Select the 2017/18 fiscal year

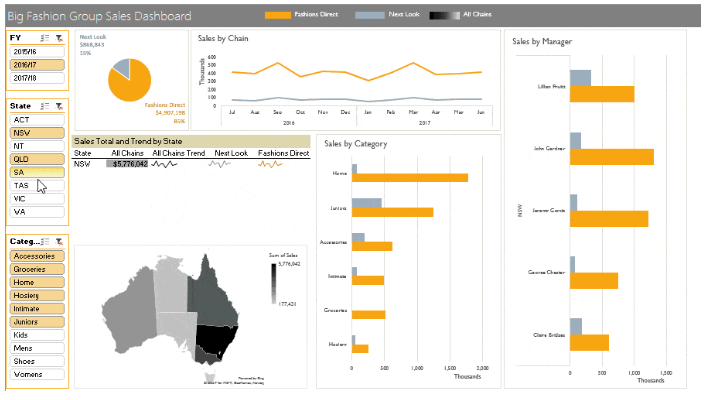pos(37,78)
